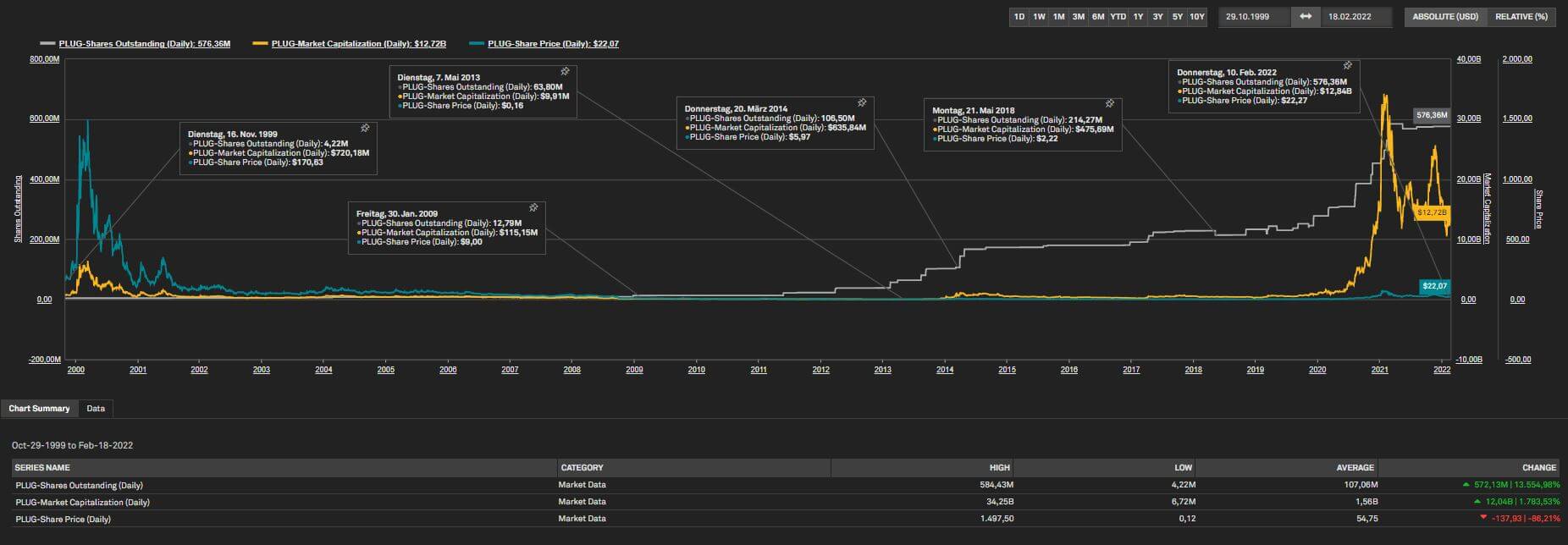This screenshot has width=1568, height=545.
Task: Click the red down arrow in Share Price change
Action: click(x=1483, y=518)
